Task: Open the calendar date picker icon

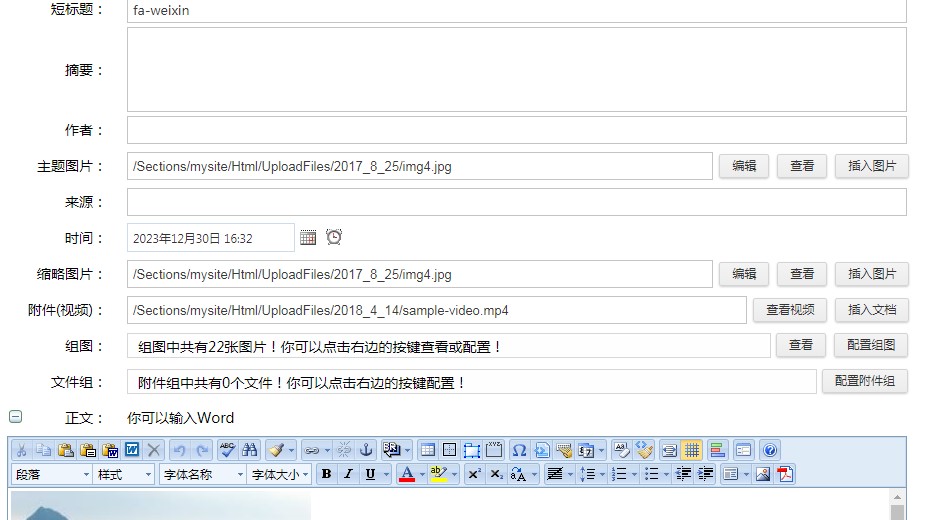Action: point(308,238)
